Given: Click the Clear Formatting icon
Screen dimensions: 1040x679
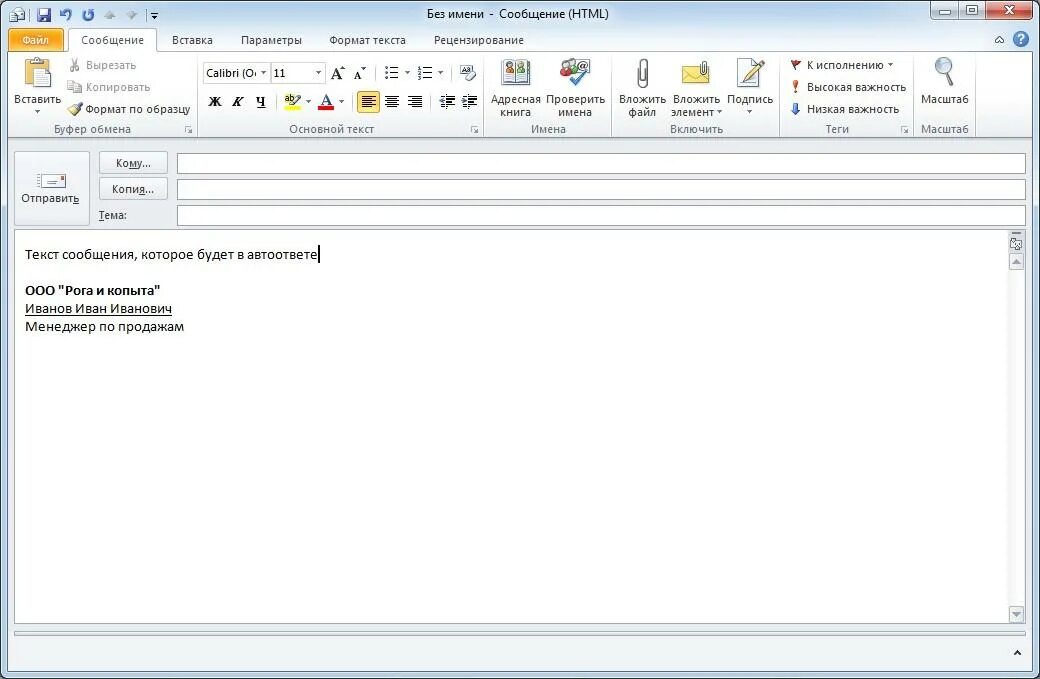Looking at the screenshot, I should pos(468,73).
